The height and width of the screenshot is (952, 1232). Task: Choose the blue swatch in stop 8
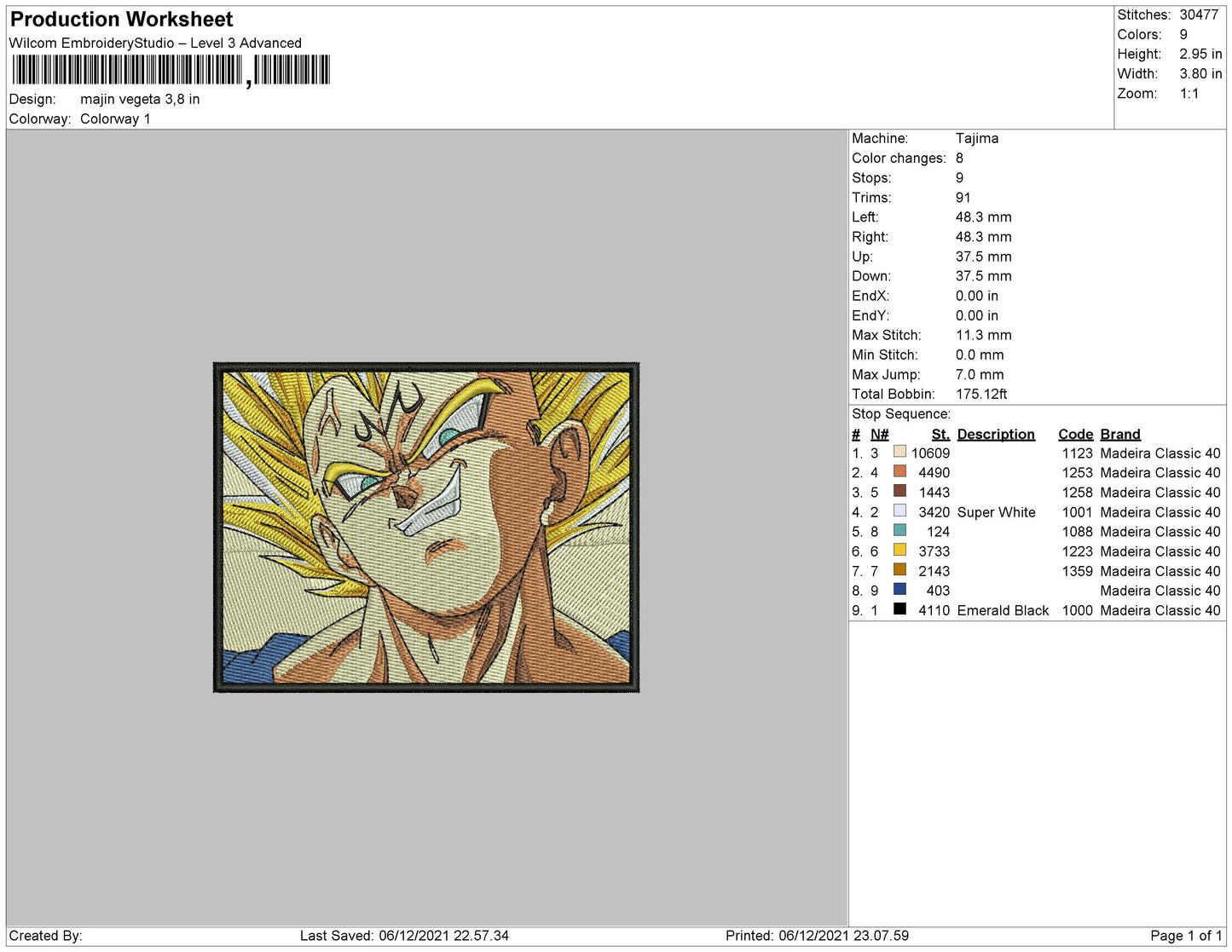[899, 589]
